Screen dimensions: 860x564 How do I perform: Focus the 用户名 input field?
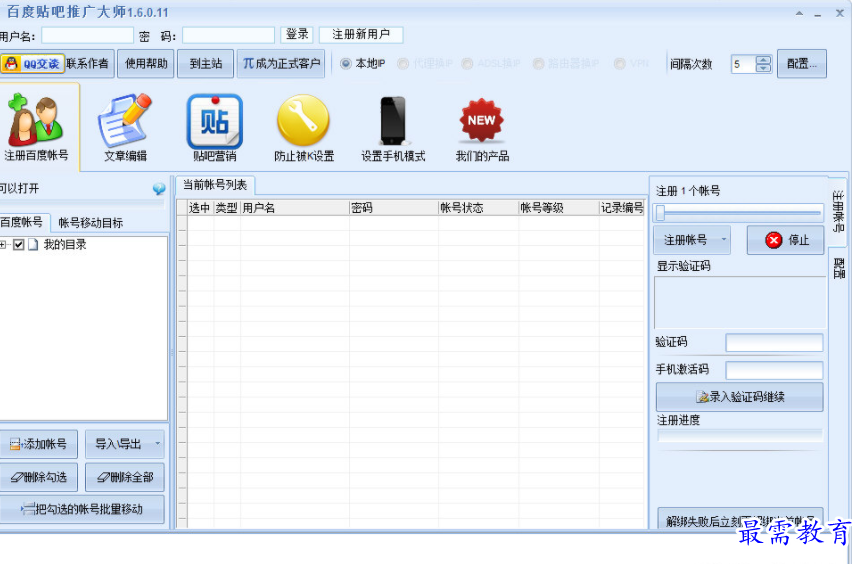click(87, 36)
